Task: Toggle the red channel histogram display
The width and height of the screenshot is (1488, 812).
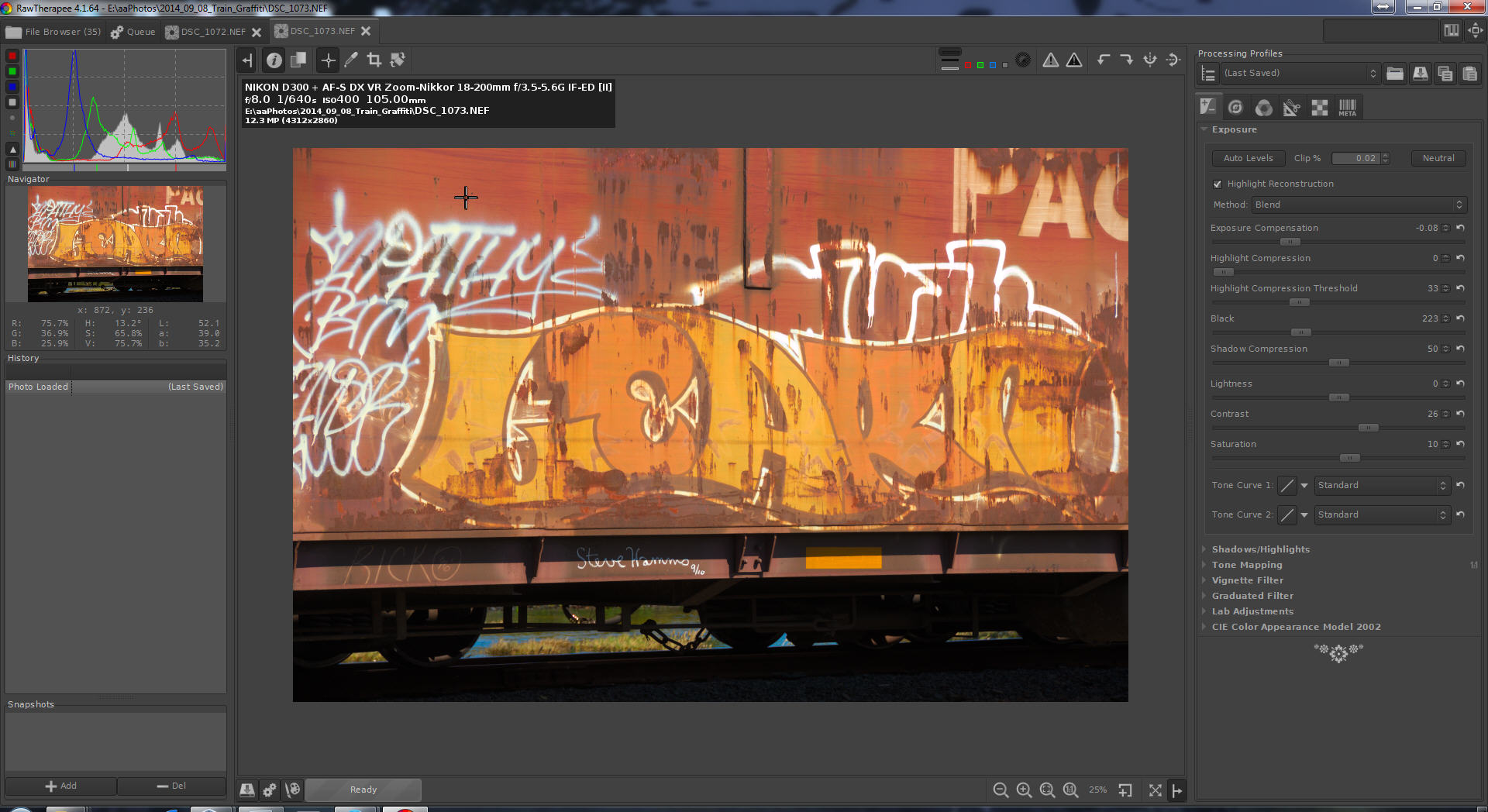Action: [x=12, y=56]
